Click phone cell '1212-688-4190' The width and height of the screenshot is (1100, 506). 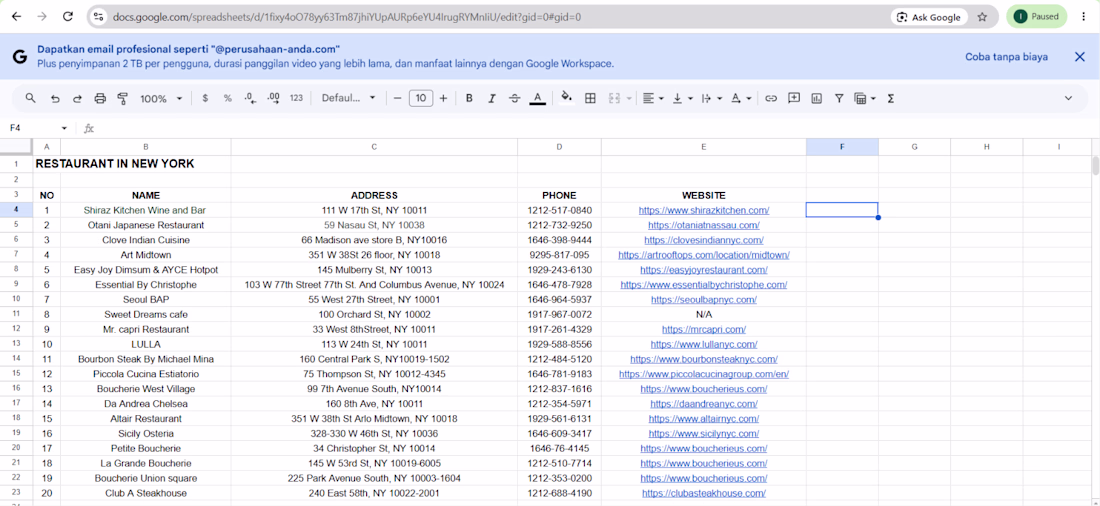559,493
